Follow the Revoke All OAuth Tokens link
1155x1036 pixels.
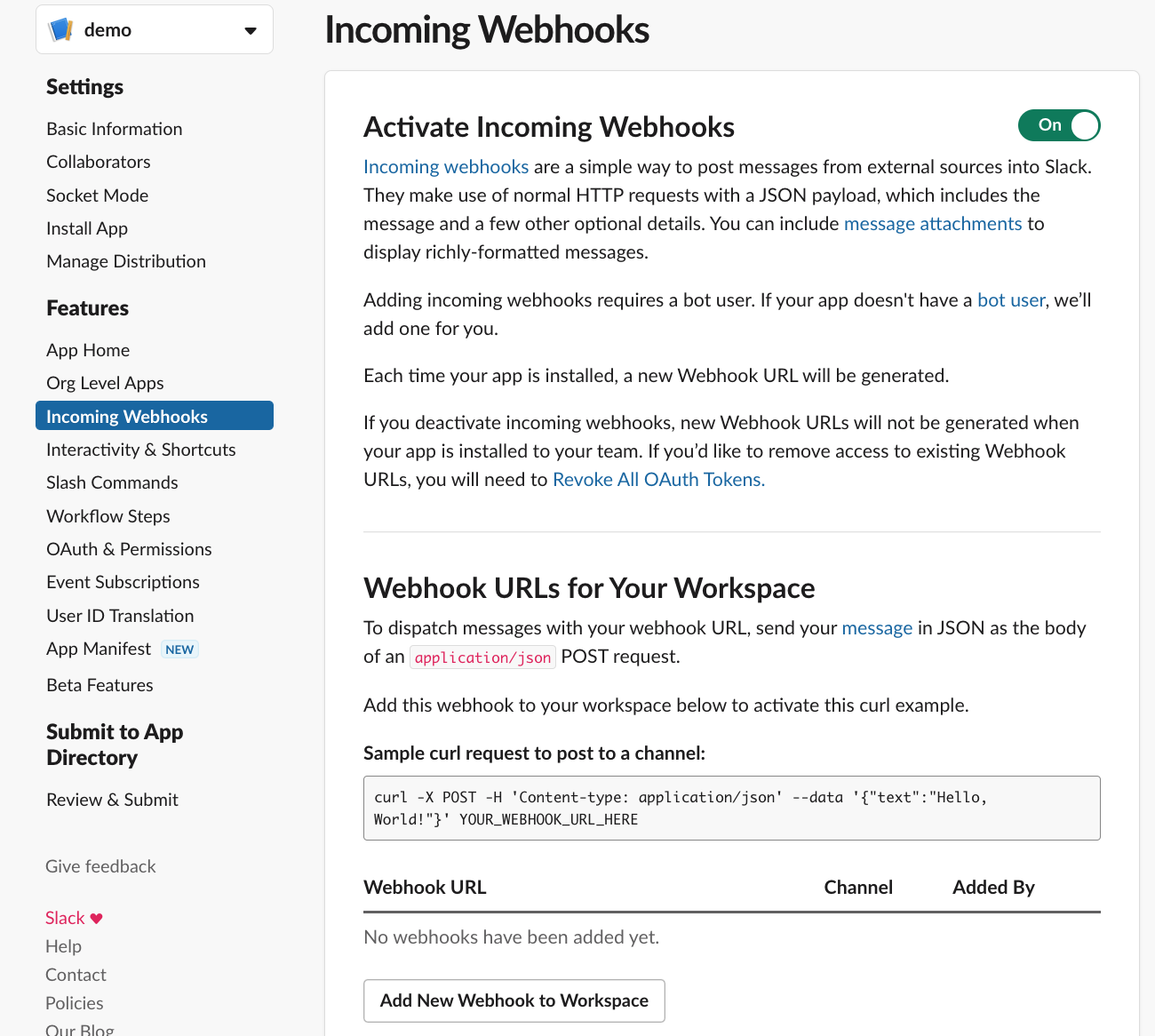(x=658, y=480)
